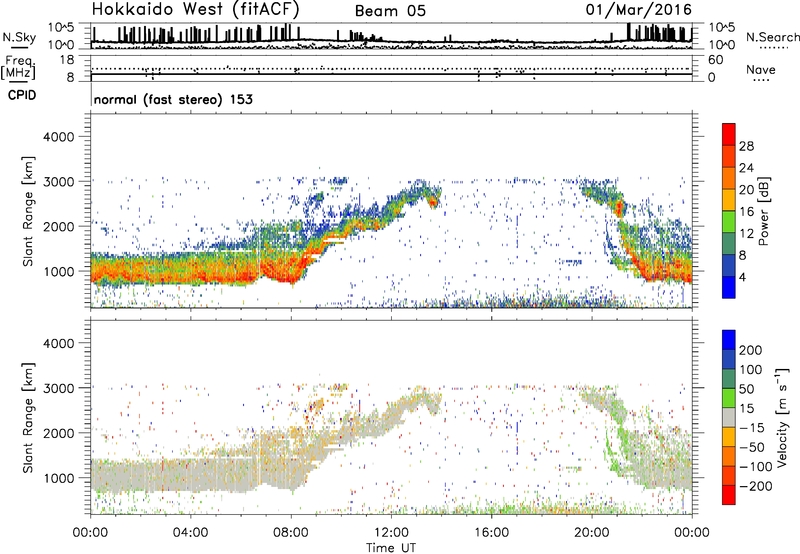Click the '12:00' time tick label
The height and width of the screenshot is (554, 800).
pos(391,533)
